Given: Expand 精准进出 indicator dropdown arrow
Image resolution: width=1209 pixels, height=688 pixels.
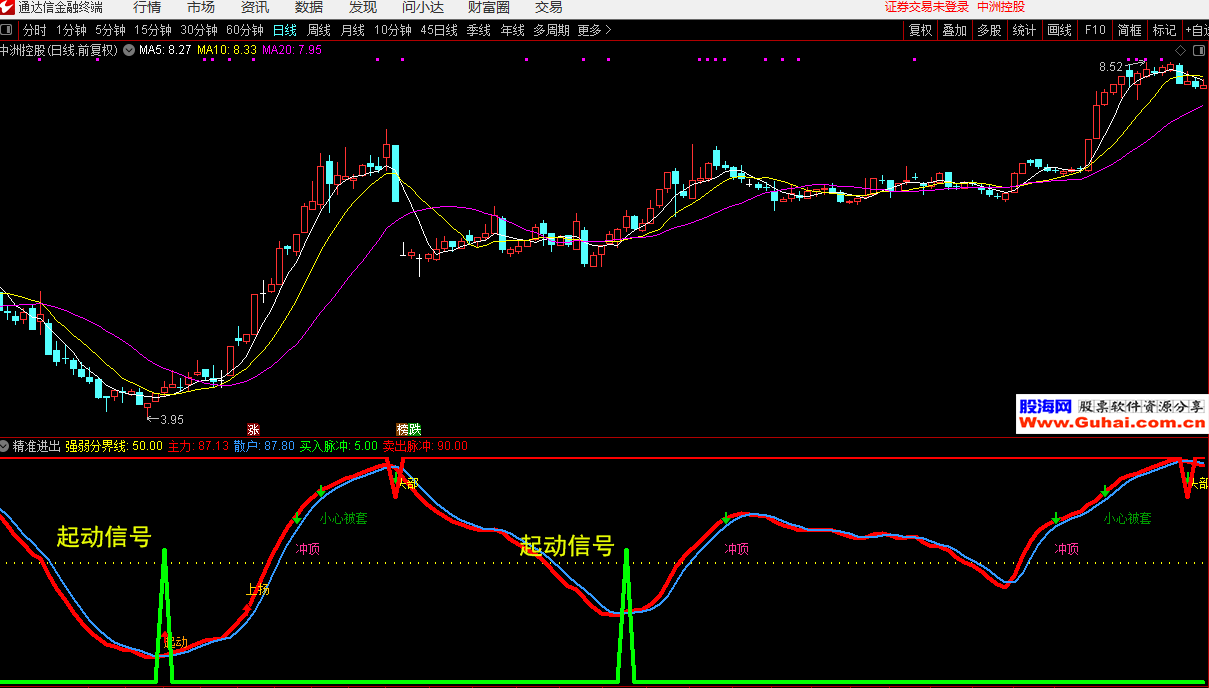Looking at the screenshot, I should point(6,446).
